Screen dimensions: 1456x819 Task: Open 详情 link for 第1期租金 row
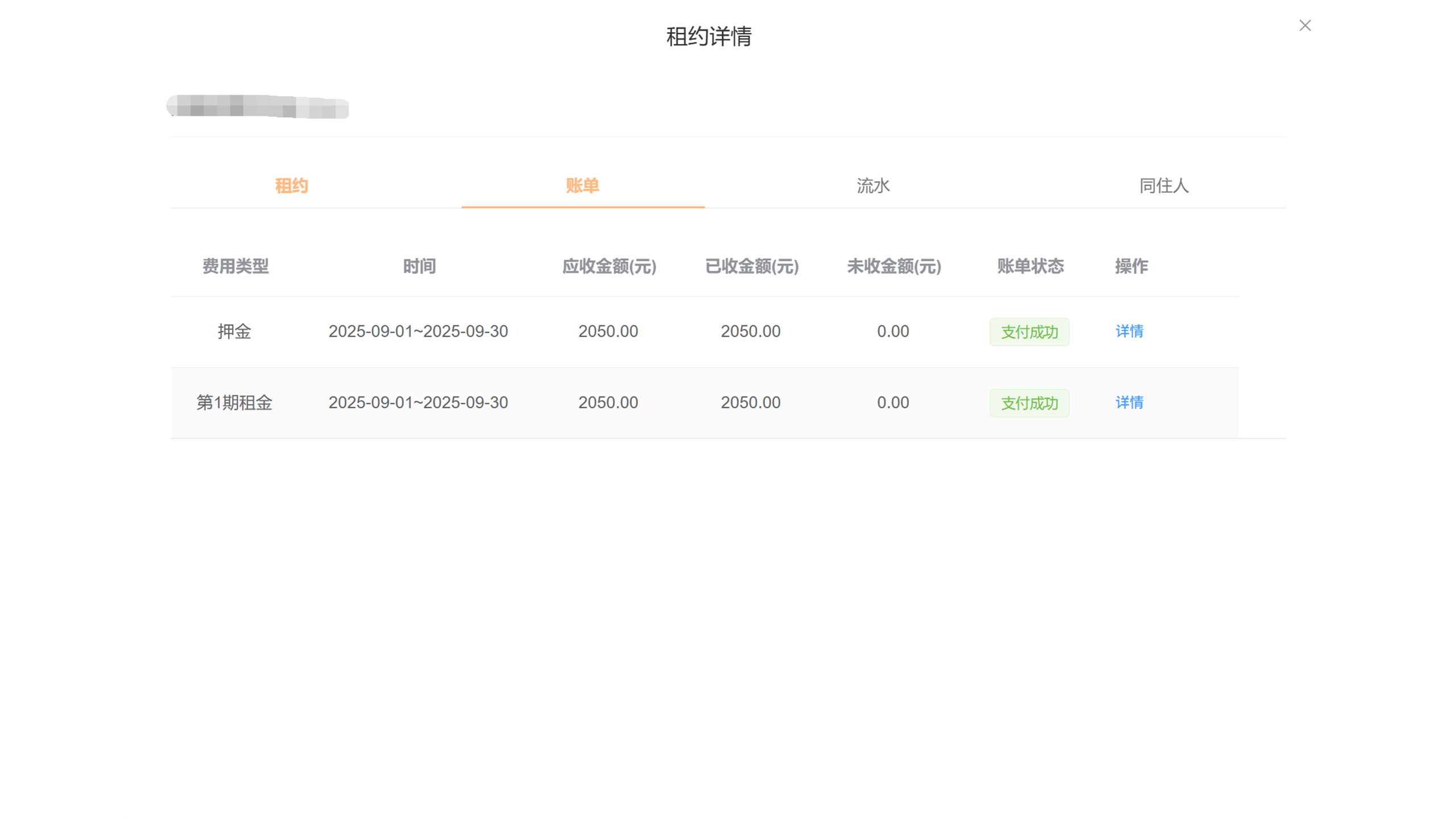click(1129, 403)
